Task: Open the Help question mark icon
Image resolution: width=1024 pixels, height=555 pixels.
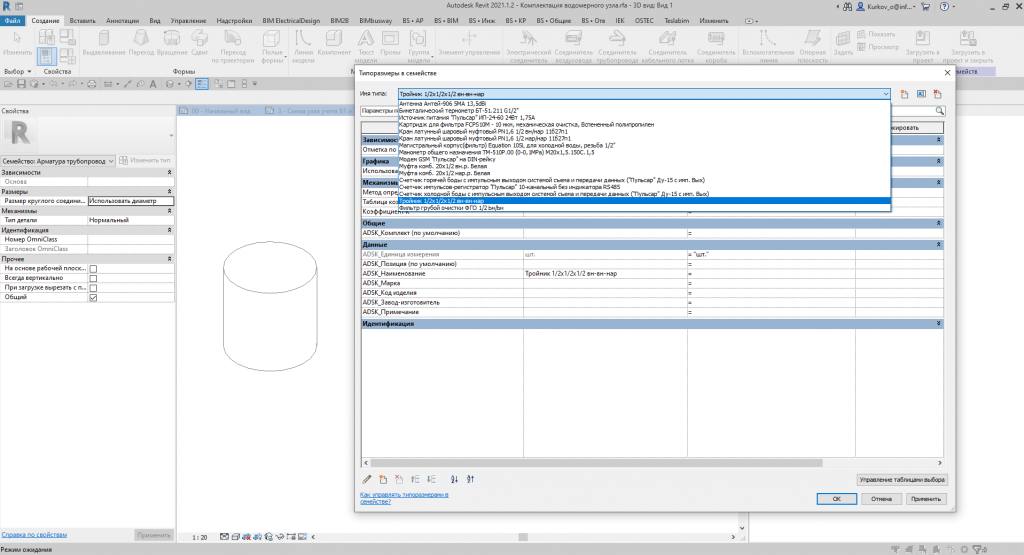Action: pyautogui.click(x=944, y=6)
